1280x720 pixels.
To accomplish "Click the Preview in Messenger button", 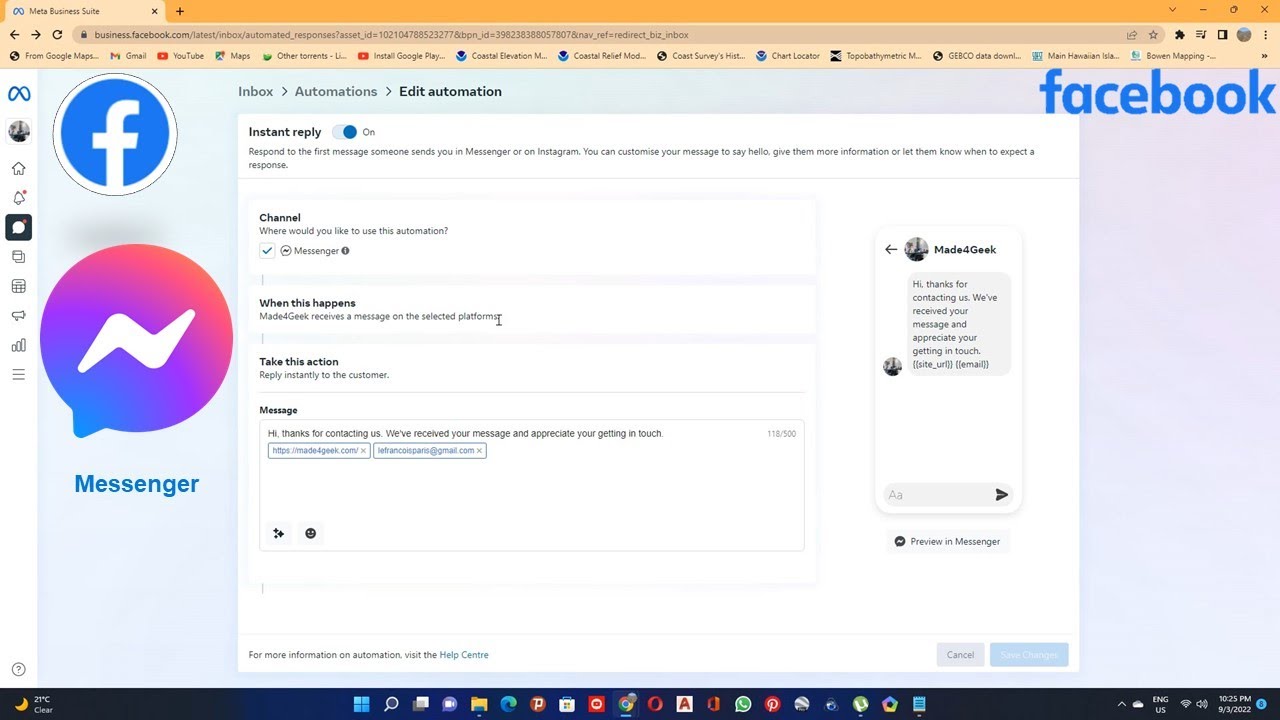I will click(x=948, y=541).
